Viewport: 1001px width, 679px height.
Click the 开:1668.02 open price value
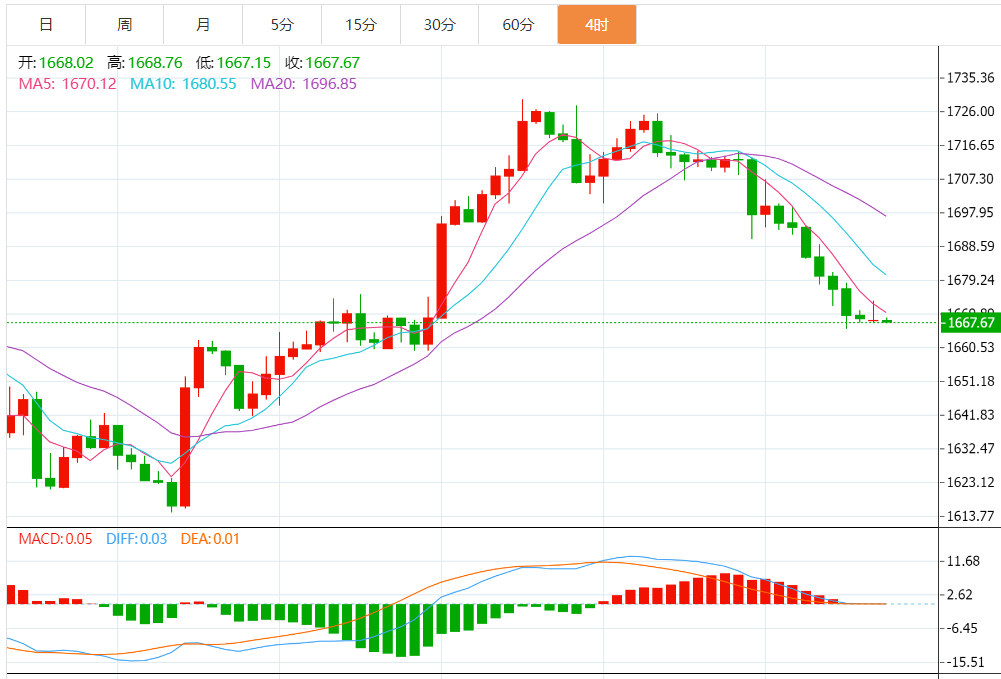click(56, 63)
